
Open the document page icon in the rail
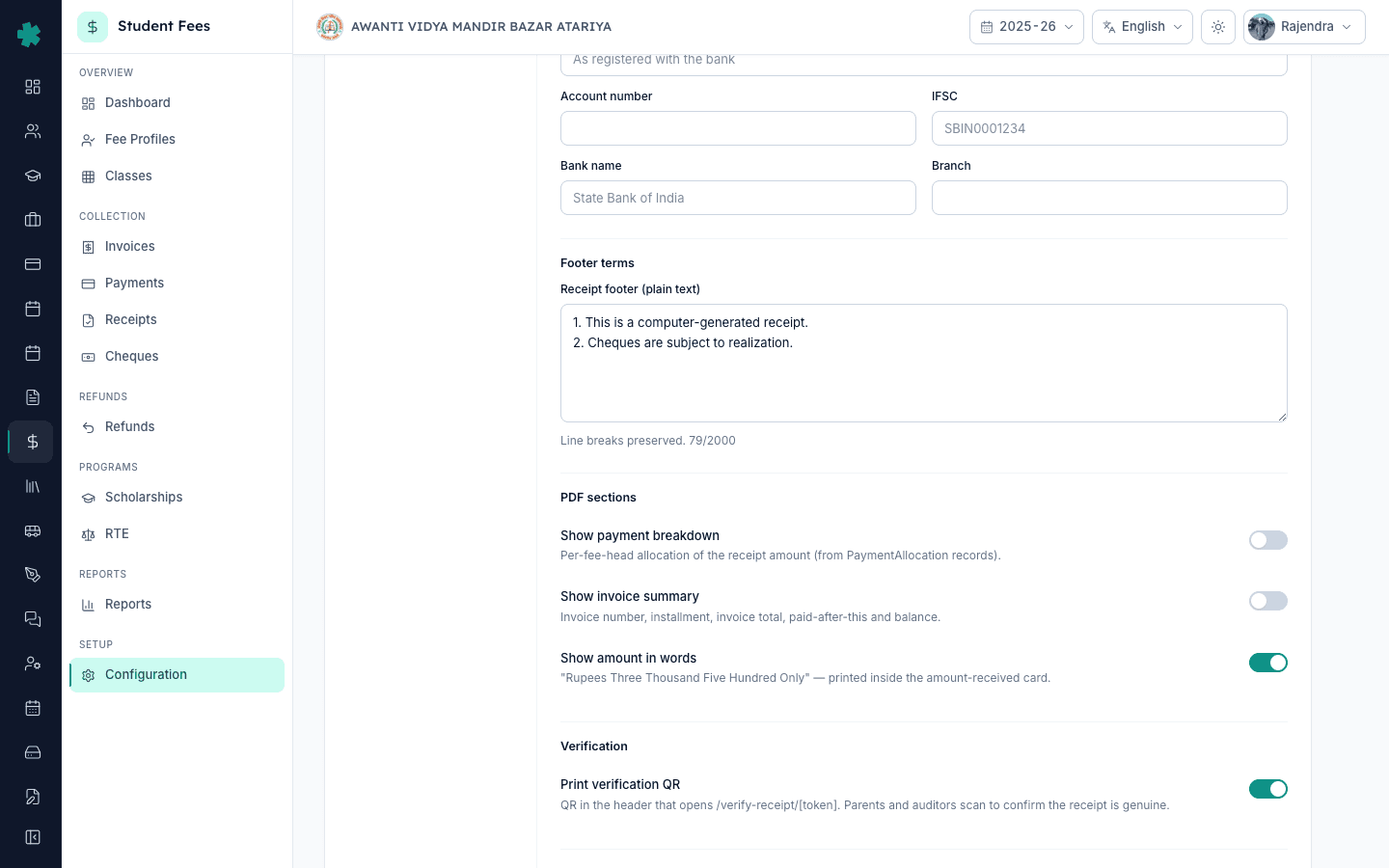point(33,397)
